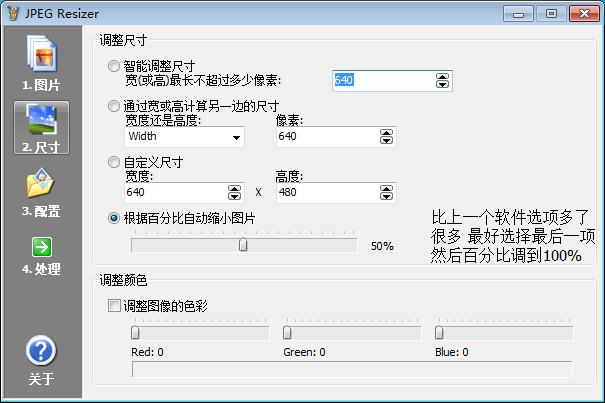Select the 智能调整尺寸 radio button
The height and width of the screenshot is (403, 605).
114,66
